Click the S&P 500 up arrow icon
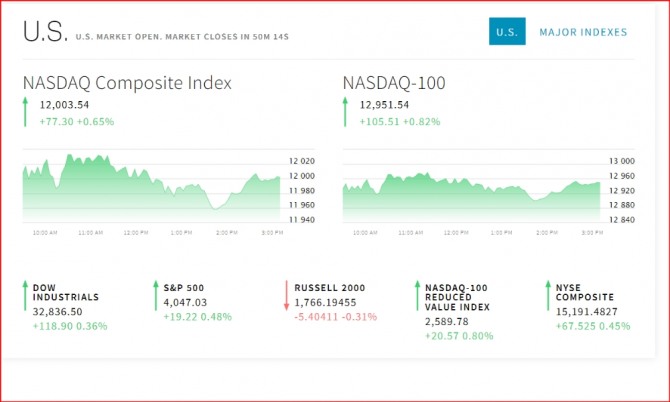The image size is (670, 402). pos(155,295)
